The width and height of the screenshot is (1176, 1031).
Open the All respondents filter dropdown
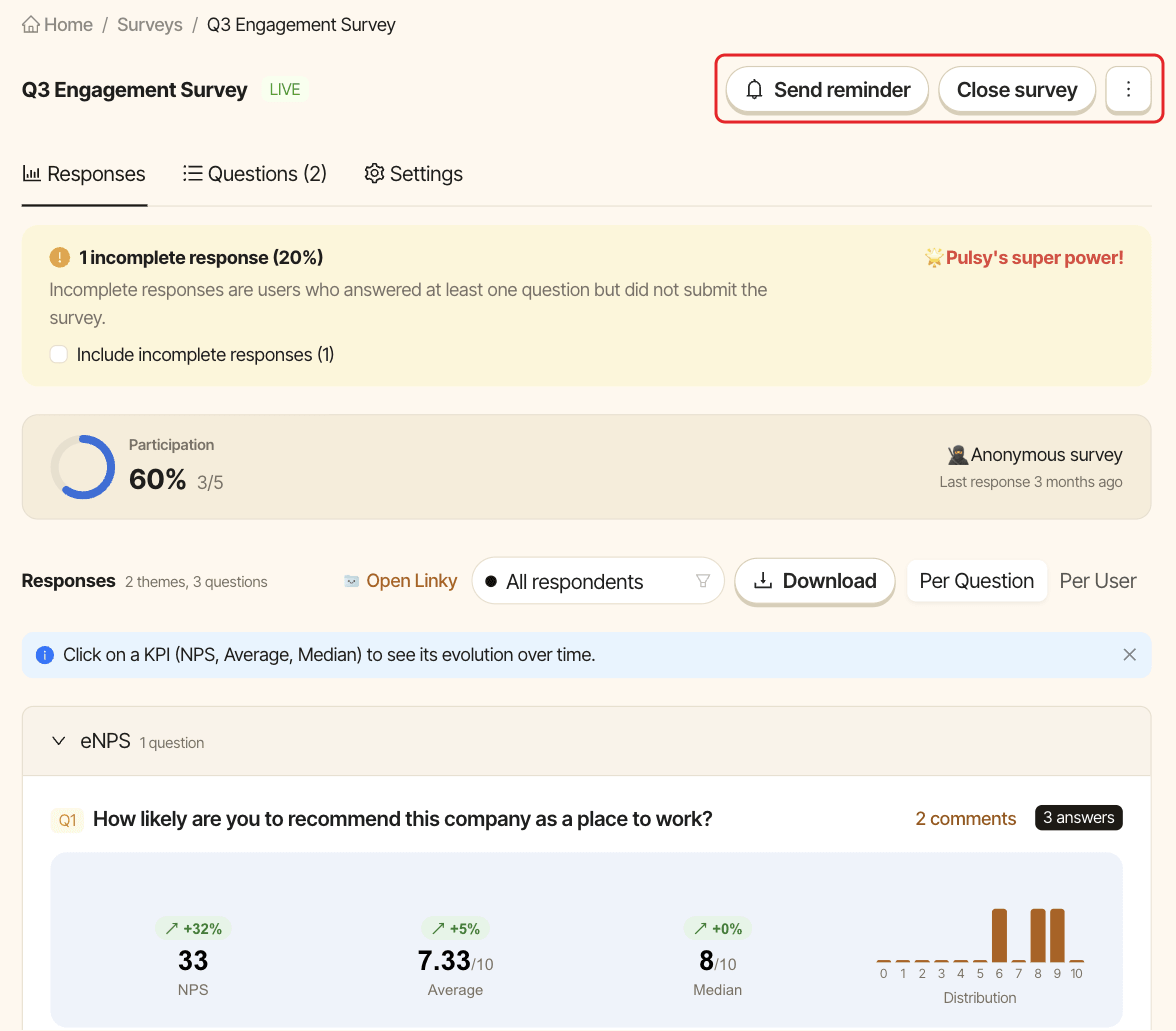point(598,581)
